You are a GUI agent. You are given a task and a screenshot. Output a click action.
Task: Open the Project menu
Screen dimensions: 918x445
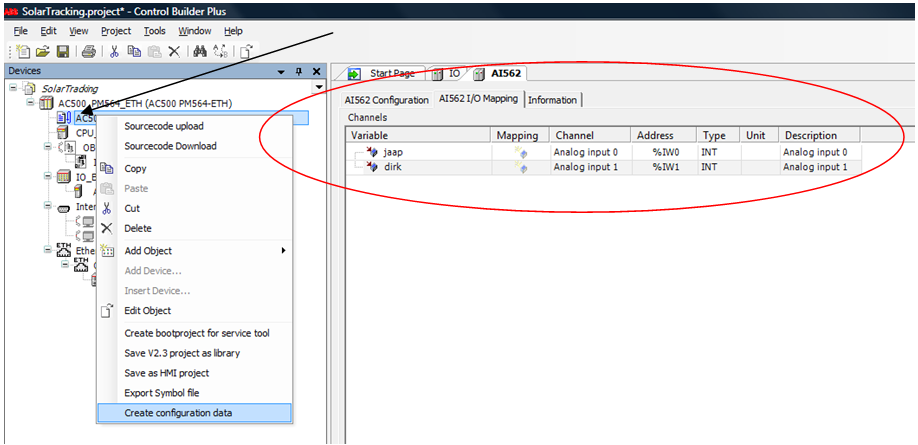116,31
